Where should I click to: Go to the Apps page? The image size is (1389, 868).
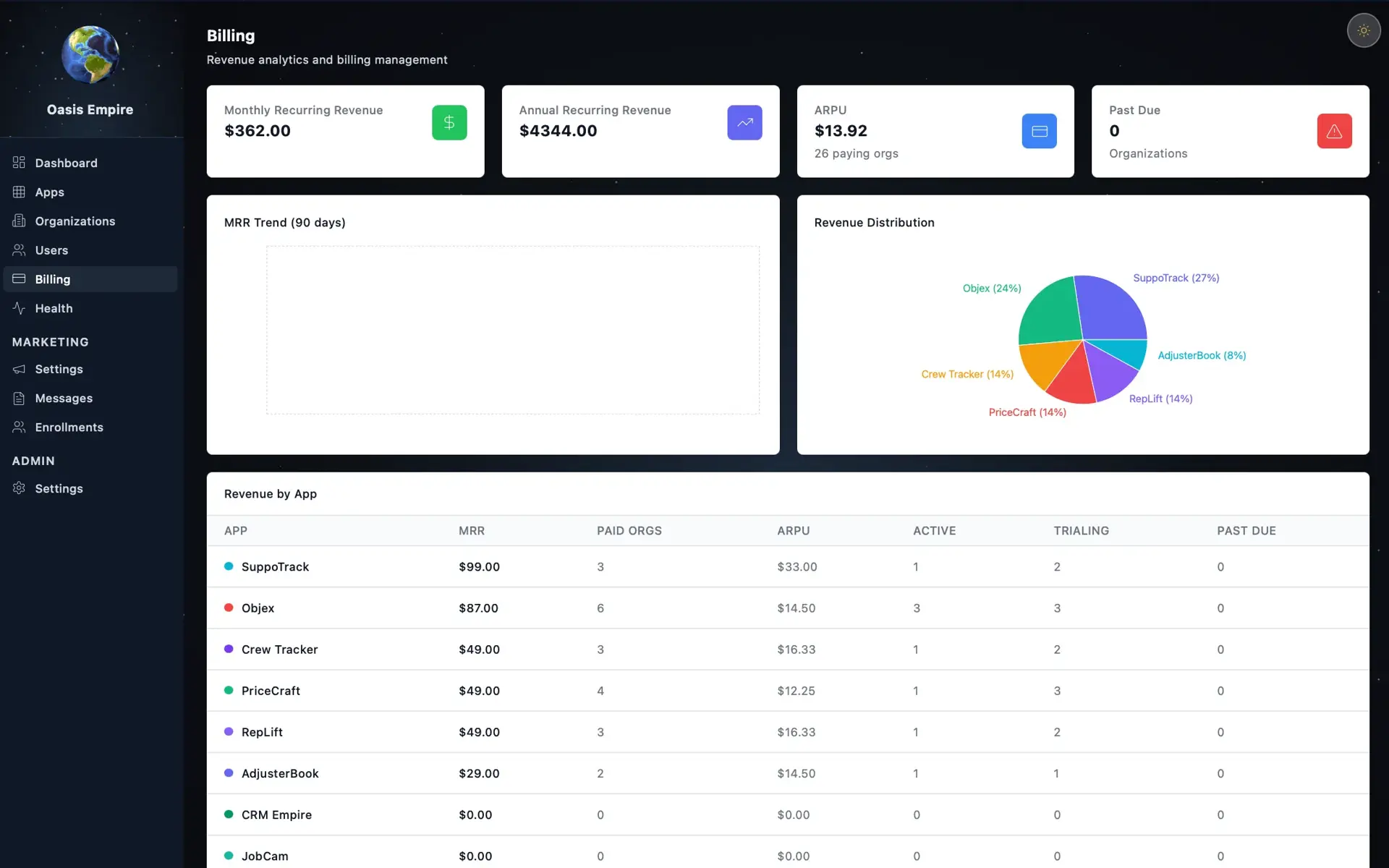(90, 192)
